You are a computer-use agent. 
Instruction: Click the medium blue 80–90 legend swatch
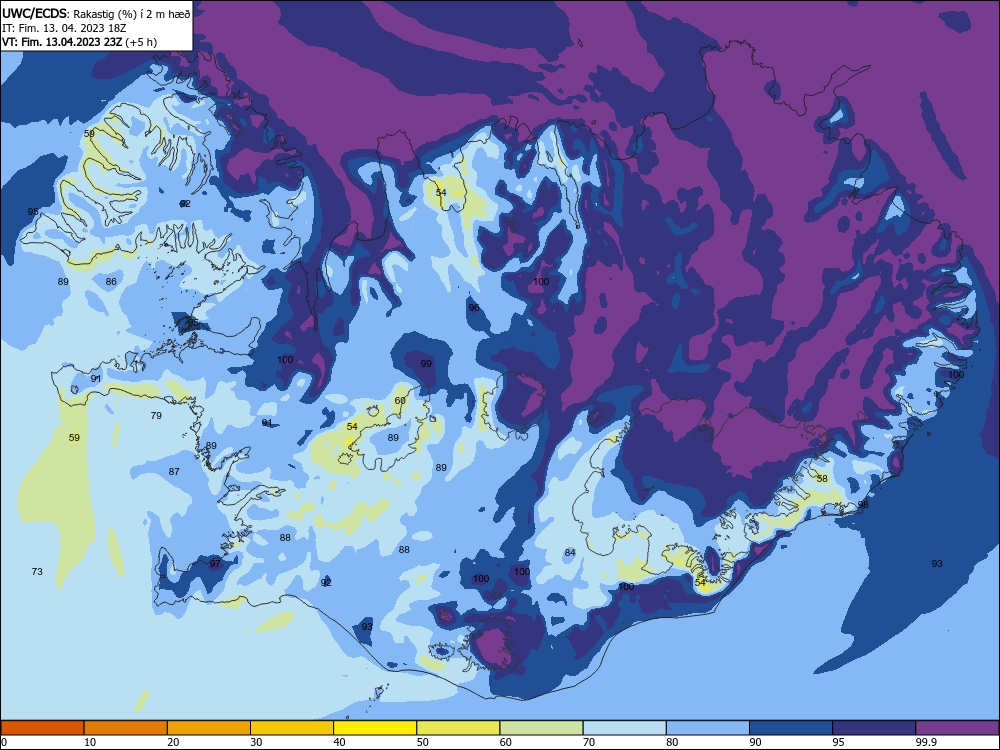click(708, 728)
